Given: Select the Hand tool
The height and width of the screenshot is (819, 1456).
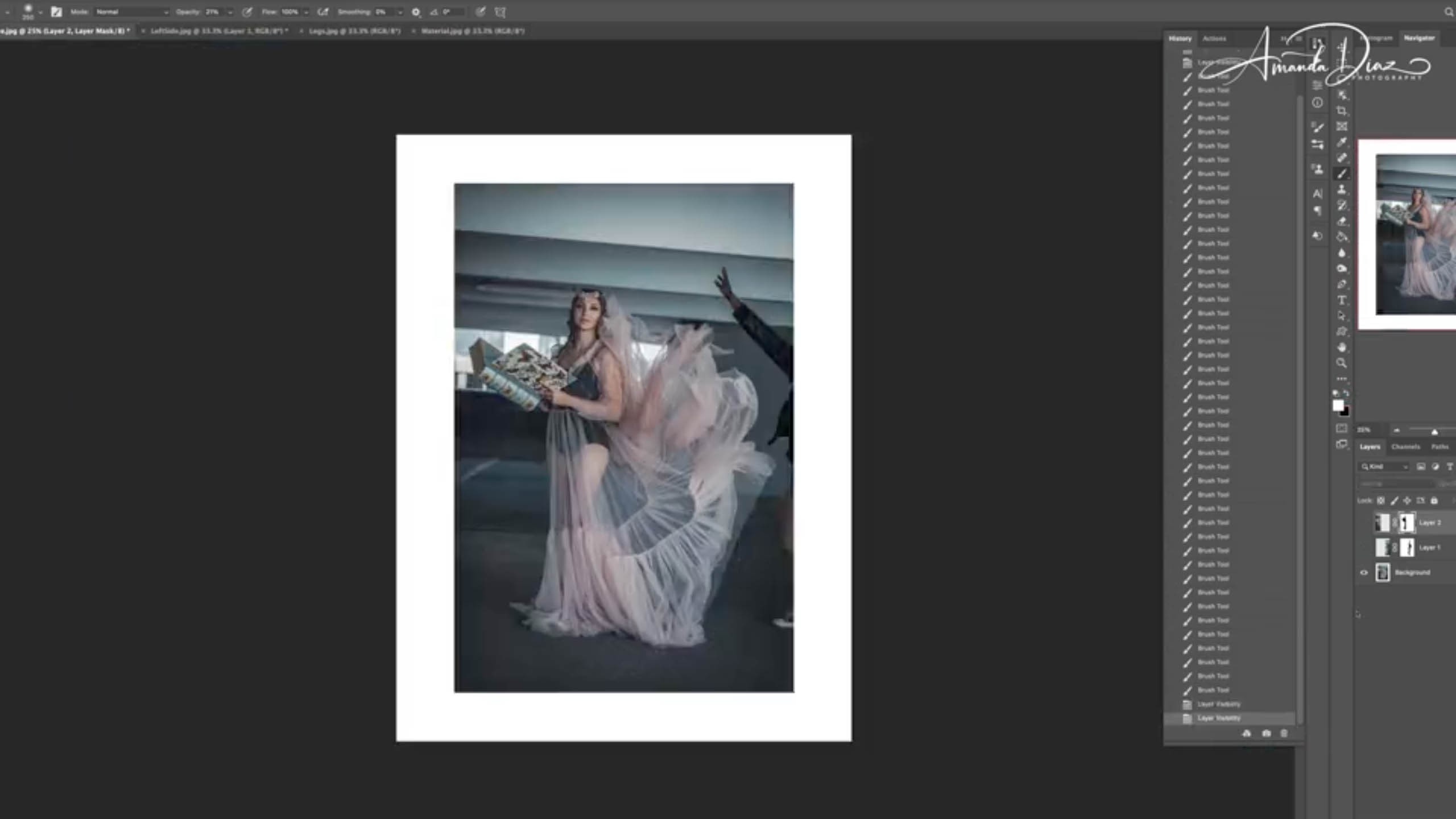Looking at the screenshot, I should (1342, 348).
